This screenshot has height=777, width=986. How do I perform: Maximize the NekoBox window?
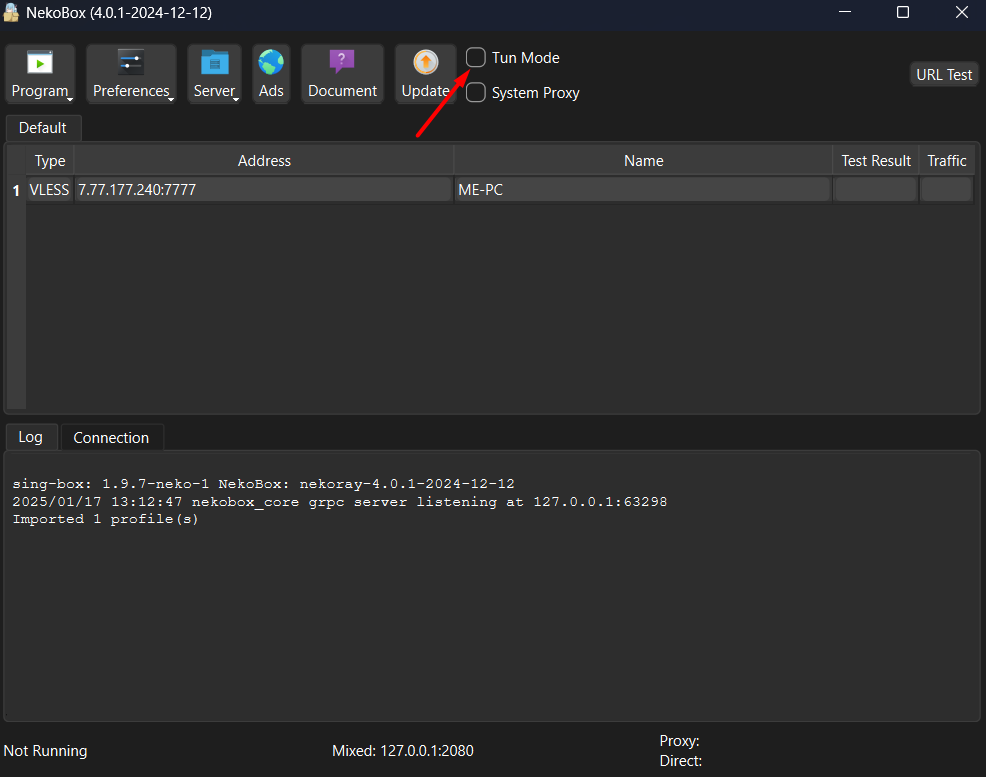pyautogui.click(x=903, y=13)
